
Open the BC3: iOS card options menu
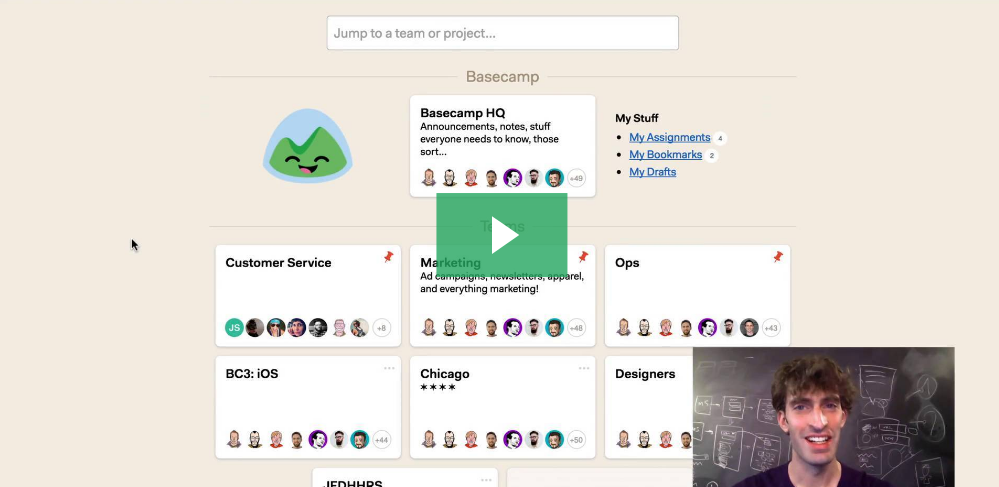[389, 368]
